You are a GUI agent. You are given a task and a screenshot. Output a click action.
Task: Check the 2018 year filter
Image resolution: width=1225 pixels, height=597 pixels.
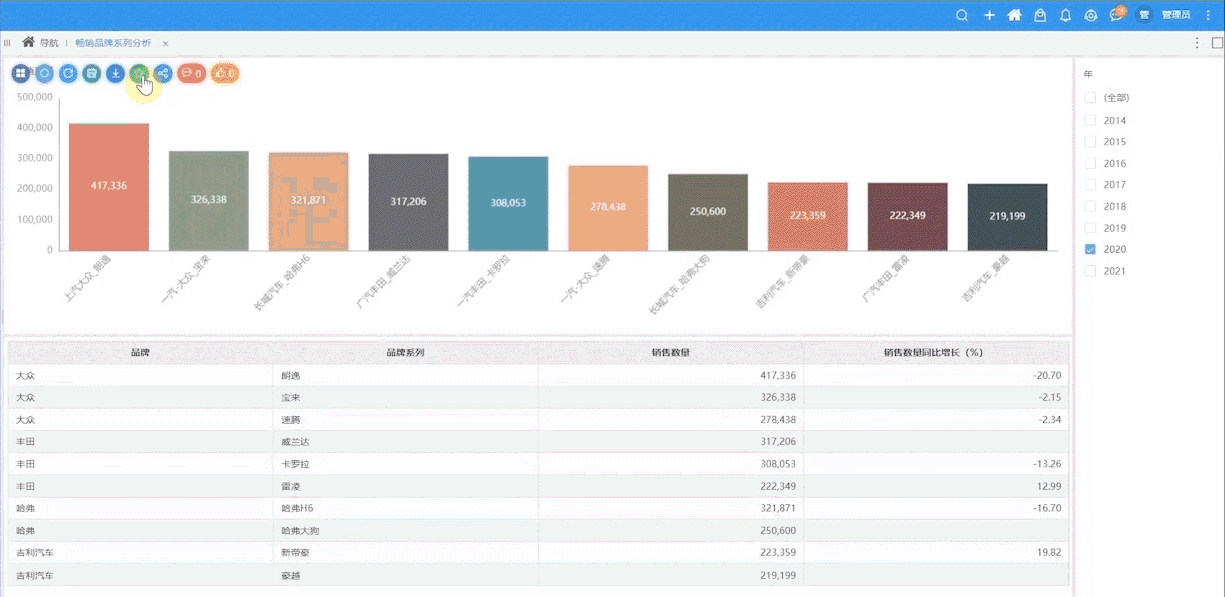coord(1091,206)
